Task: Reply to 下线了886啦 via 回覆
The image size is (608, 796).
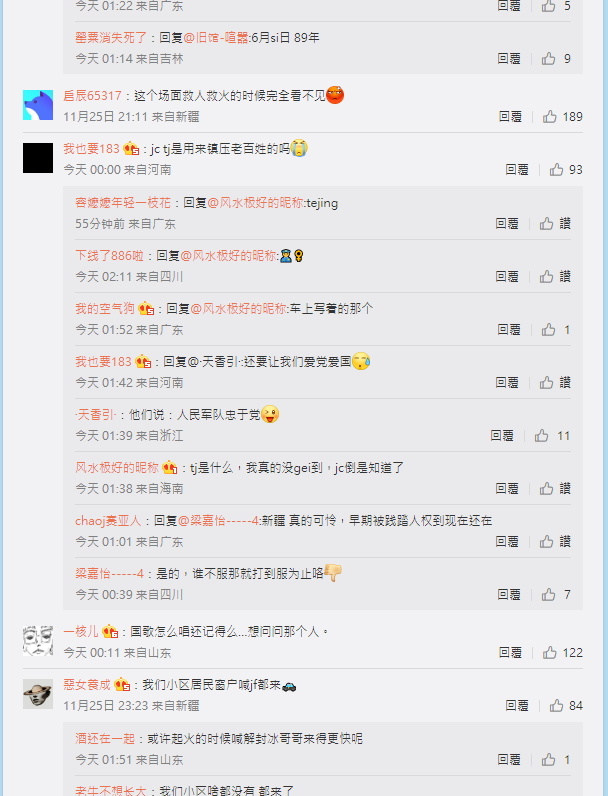Action: [507, 276]
